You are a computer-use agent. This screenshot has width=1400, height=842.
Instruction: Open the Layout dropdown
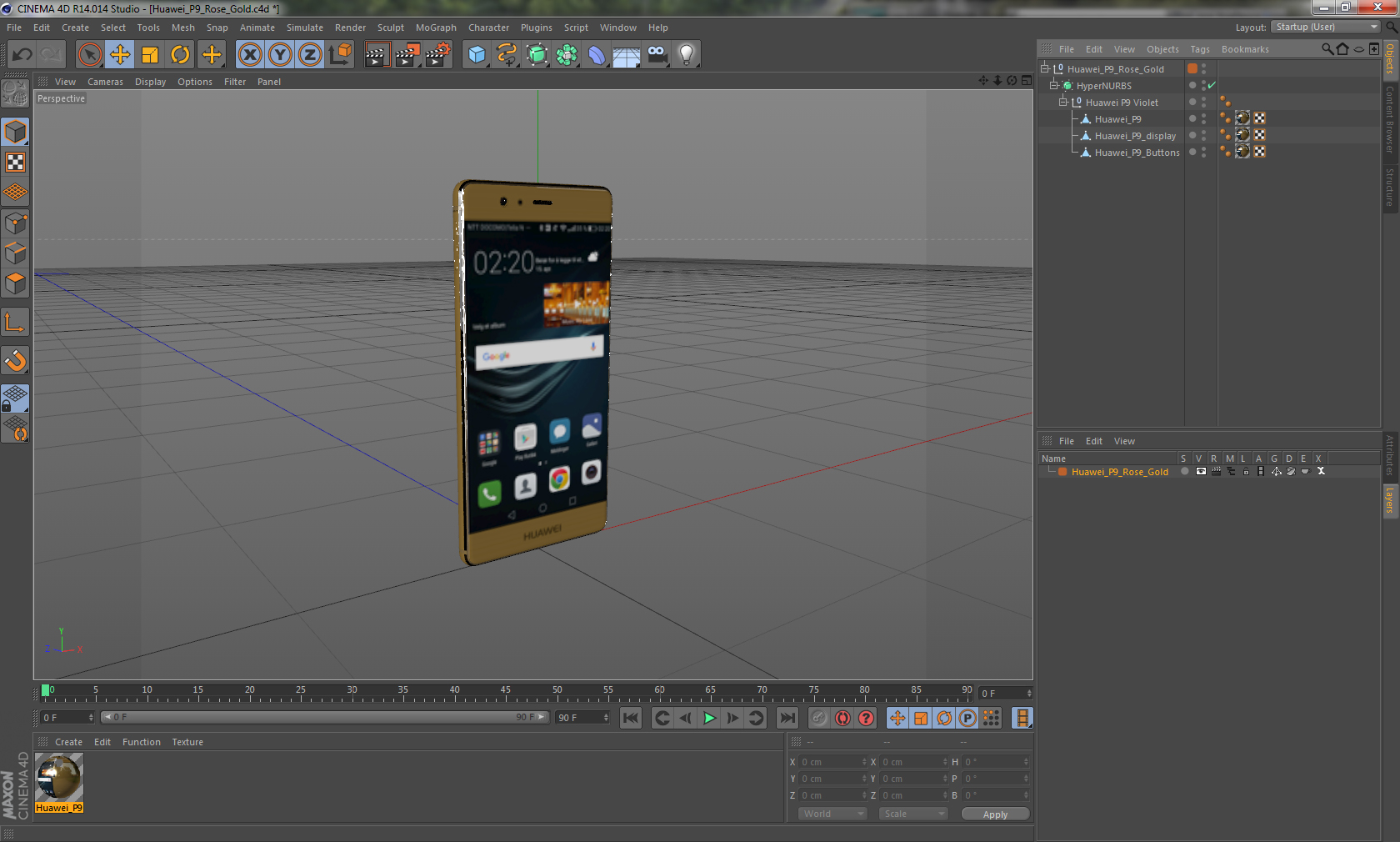(1326, 27)
